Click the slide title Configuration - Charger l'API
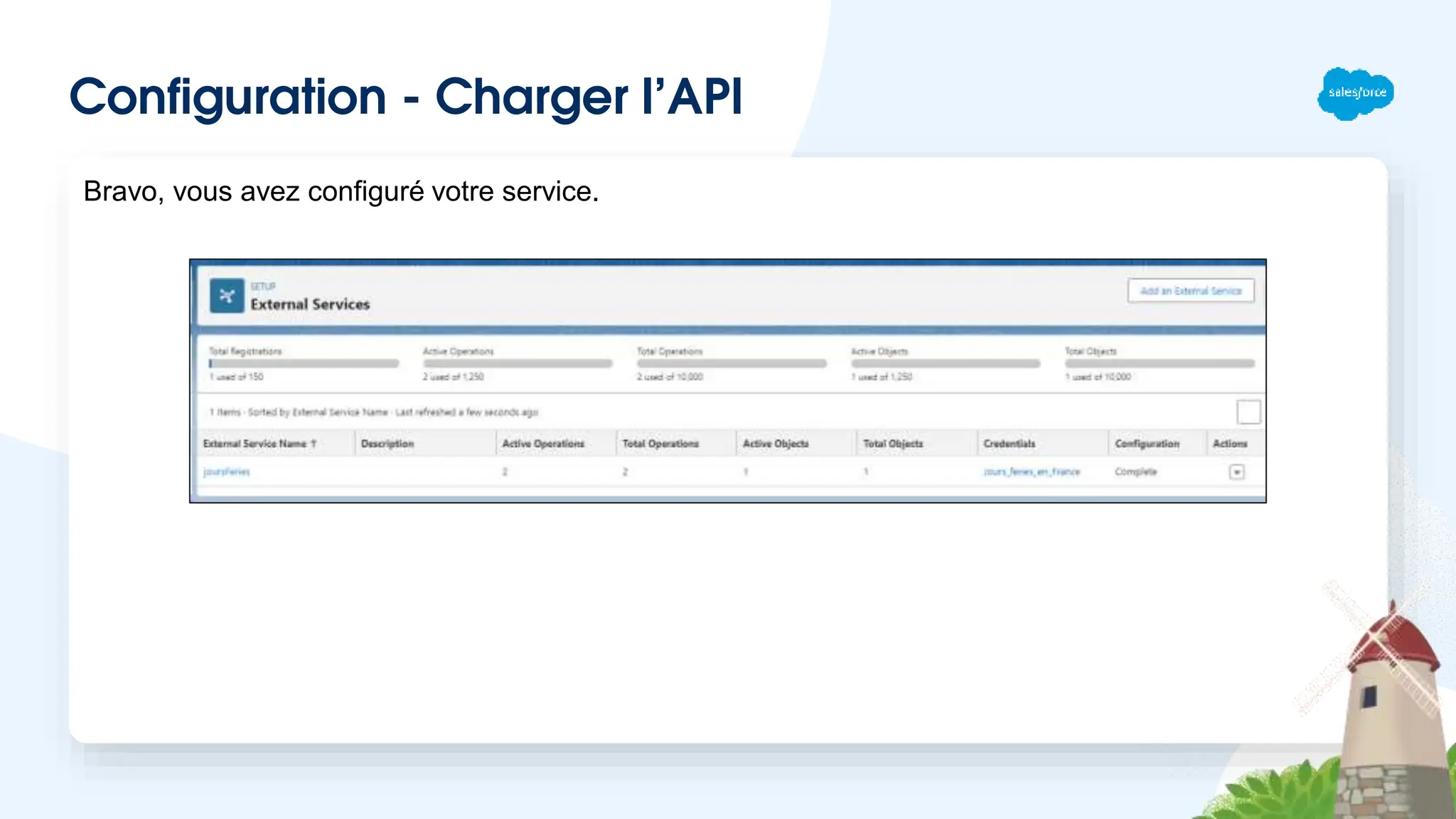This screenshot has width=1456, height=819. 407,97
